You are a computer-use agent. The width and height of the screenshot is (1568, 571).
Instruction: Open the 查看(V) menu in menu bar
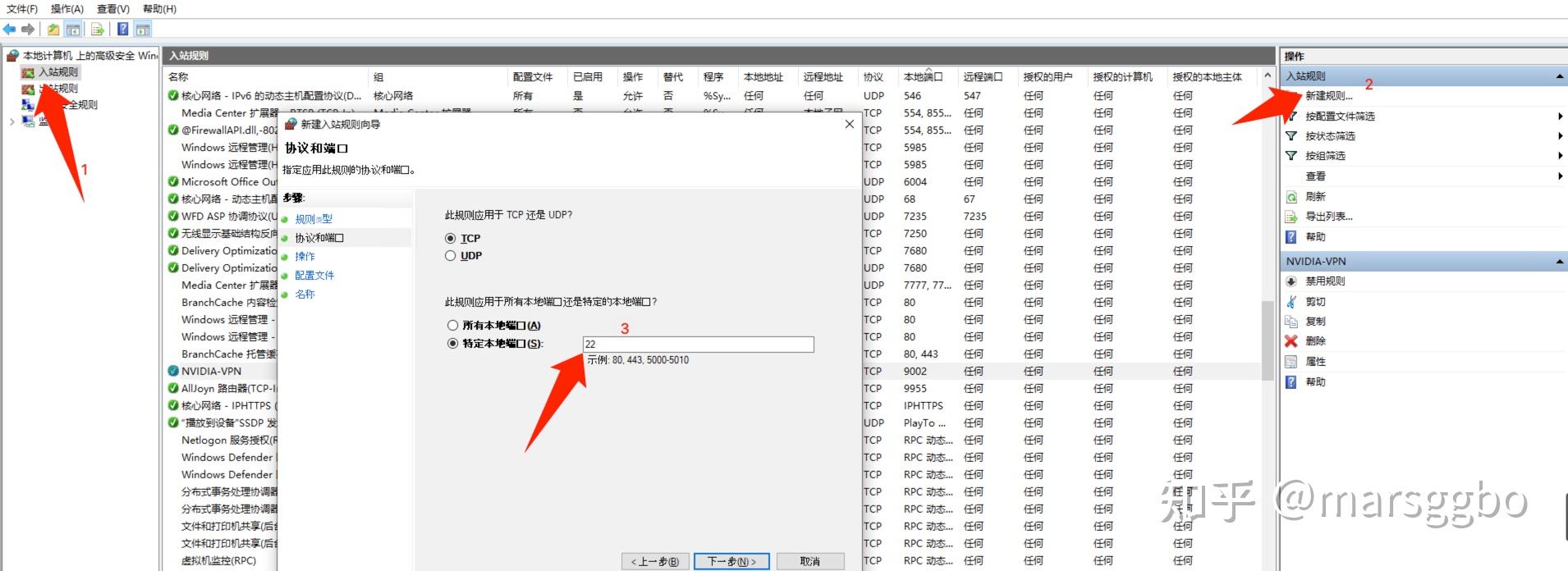113,9
